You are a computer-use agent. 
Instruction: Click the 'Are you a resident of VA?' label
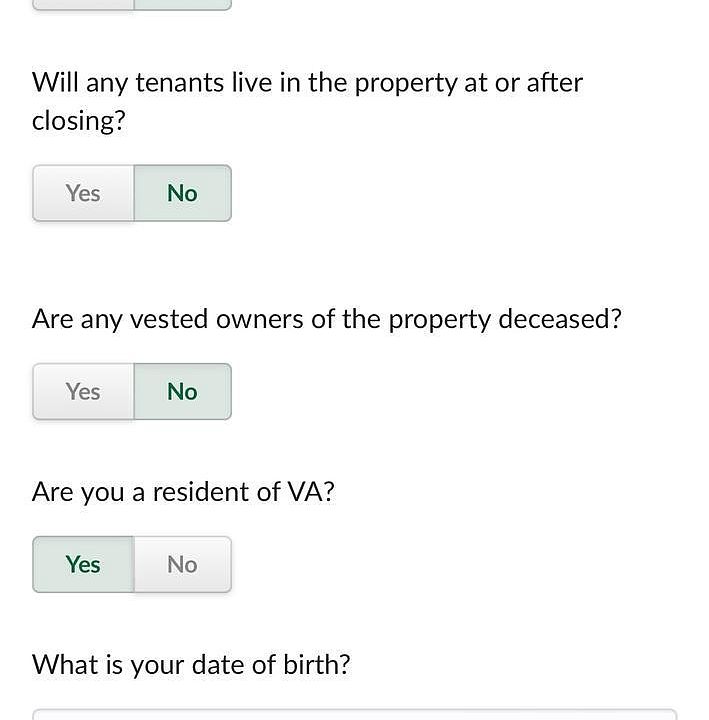coord(183,492)
